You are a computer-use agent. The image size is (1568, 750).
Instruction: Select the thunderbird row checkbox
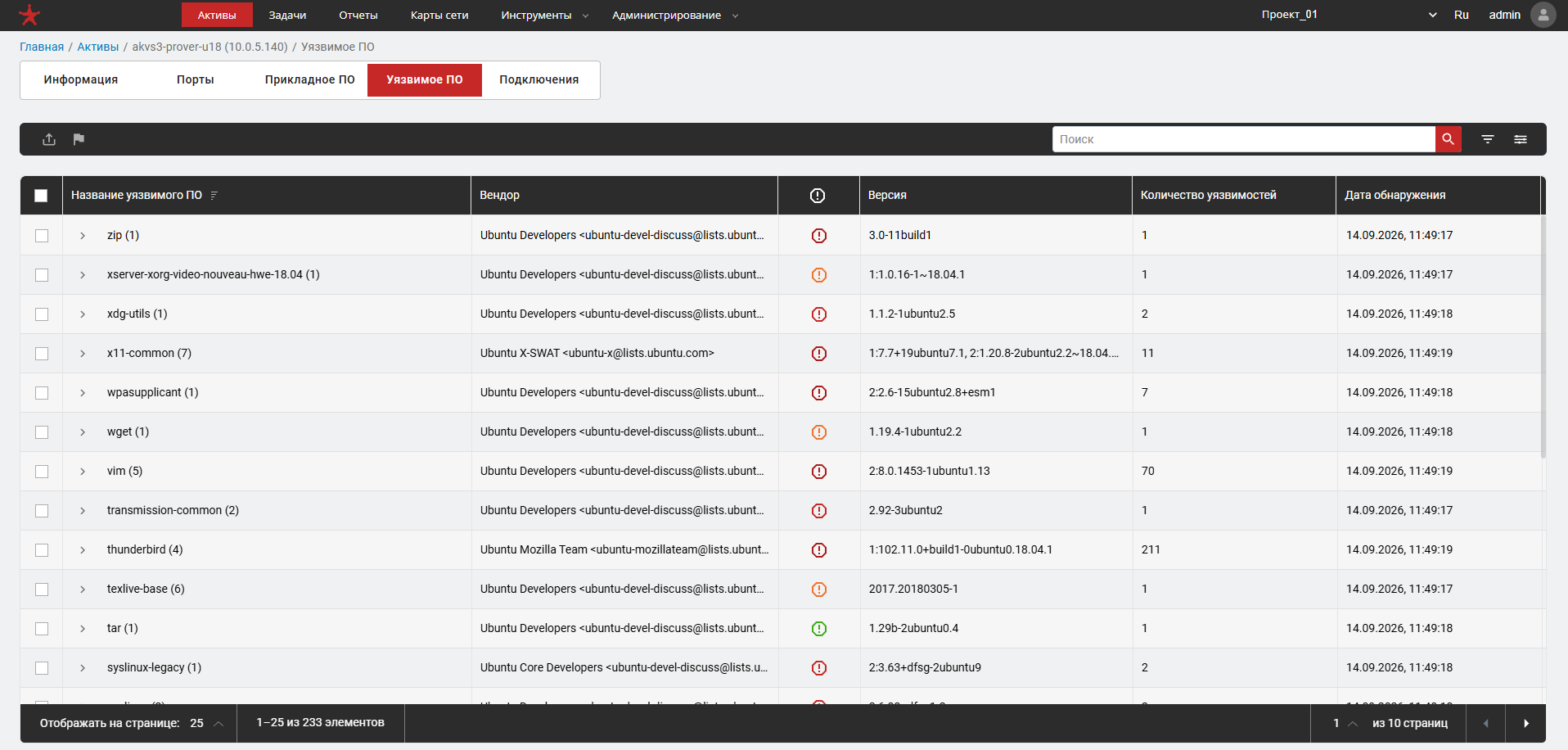tap(42, 550)
